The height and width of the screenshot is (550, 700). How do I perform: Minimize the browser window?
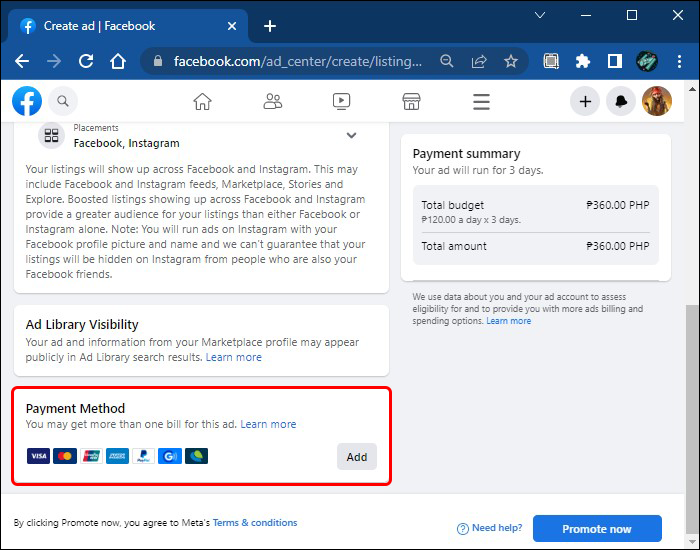[586, 15]
